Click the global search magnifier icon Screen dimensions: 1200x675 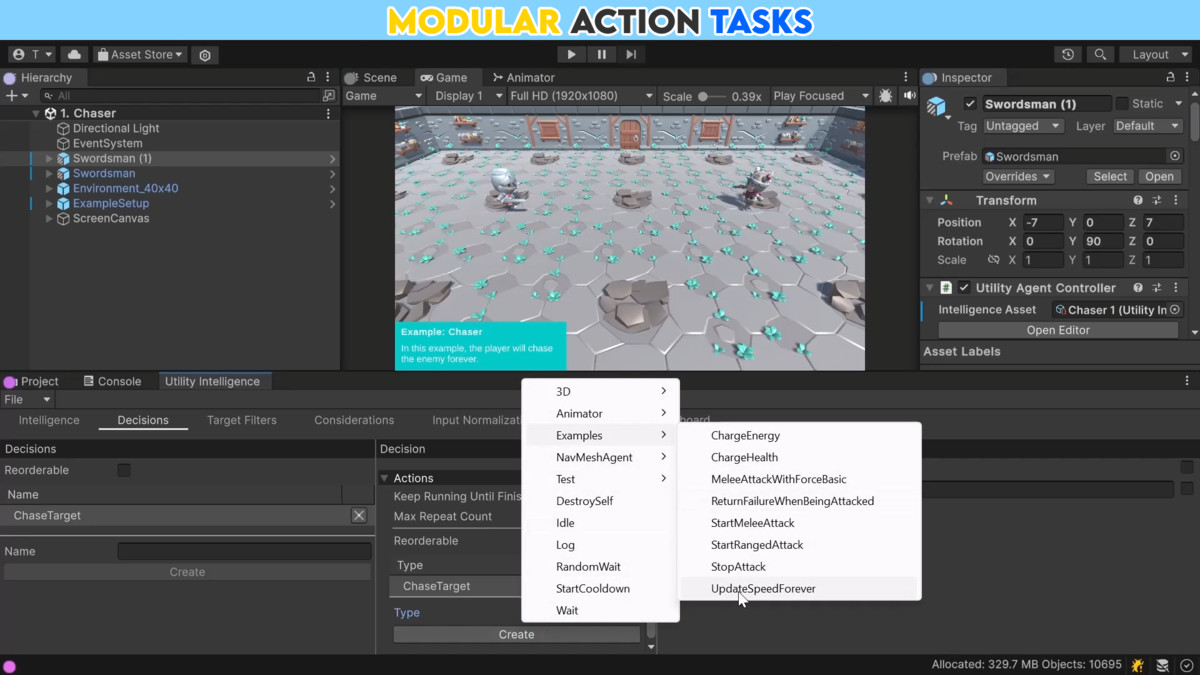click(x=1100, y=55)
